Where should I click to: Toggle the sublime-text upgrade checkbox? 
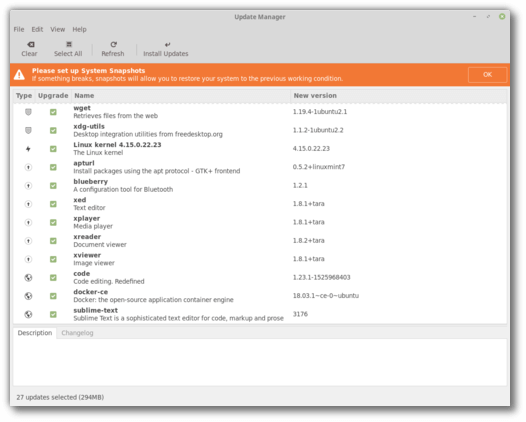53,314
